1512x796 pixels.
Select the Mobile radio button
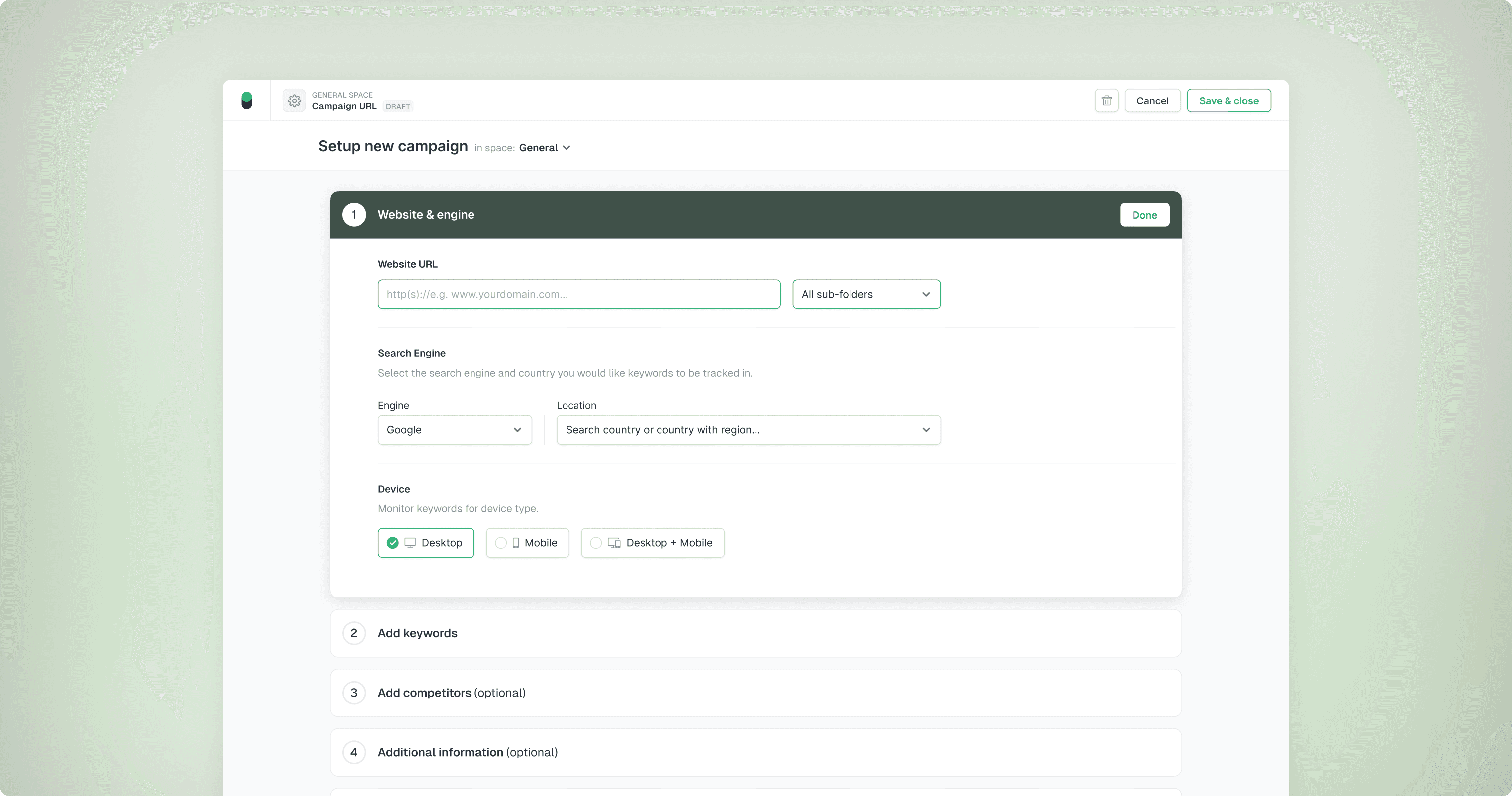point(501,543)
